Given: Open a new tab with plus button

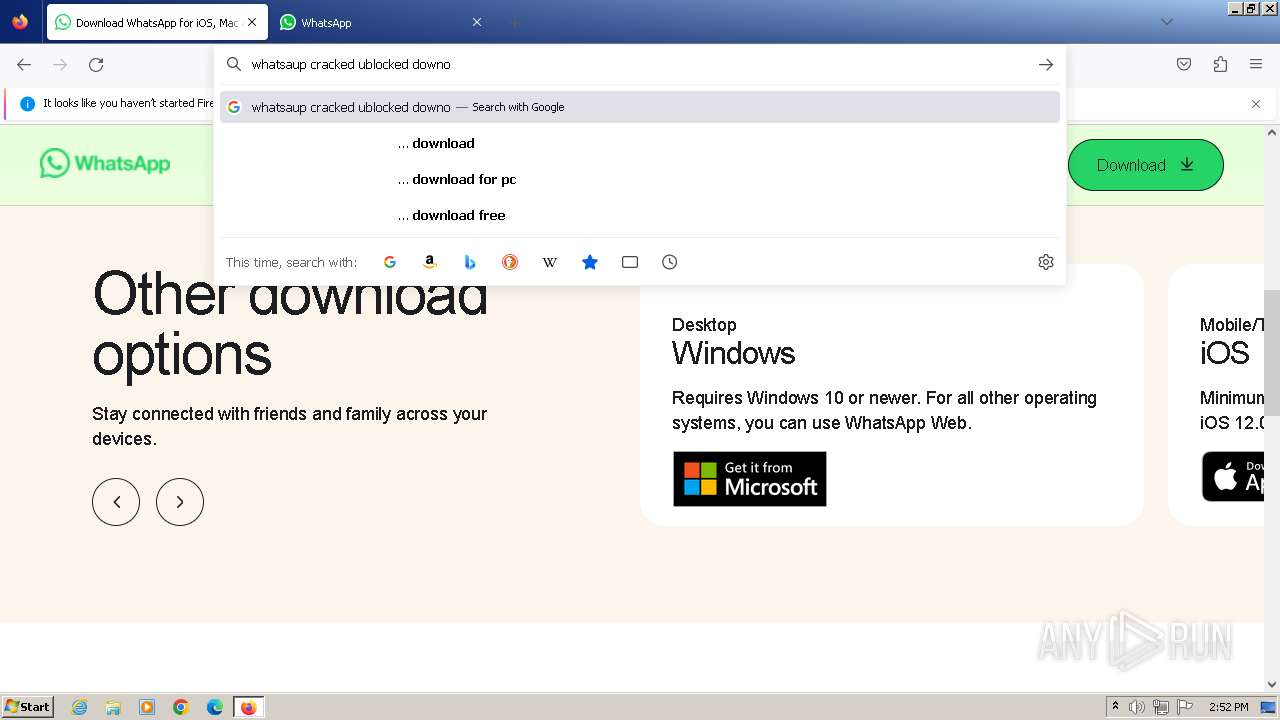Looking at the screenshot, I should coord(514,22).
